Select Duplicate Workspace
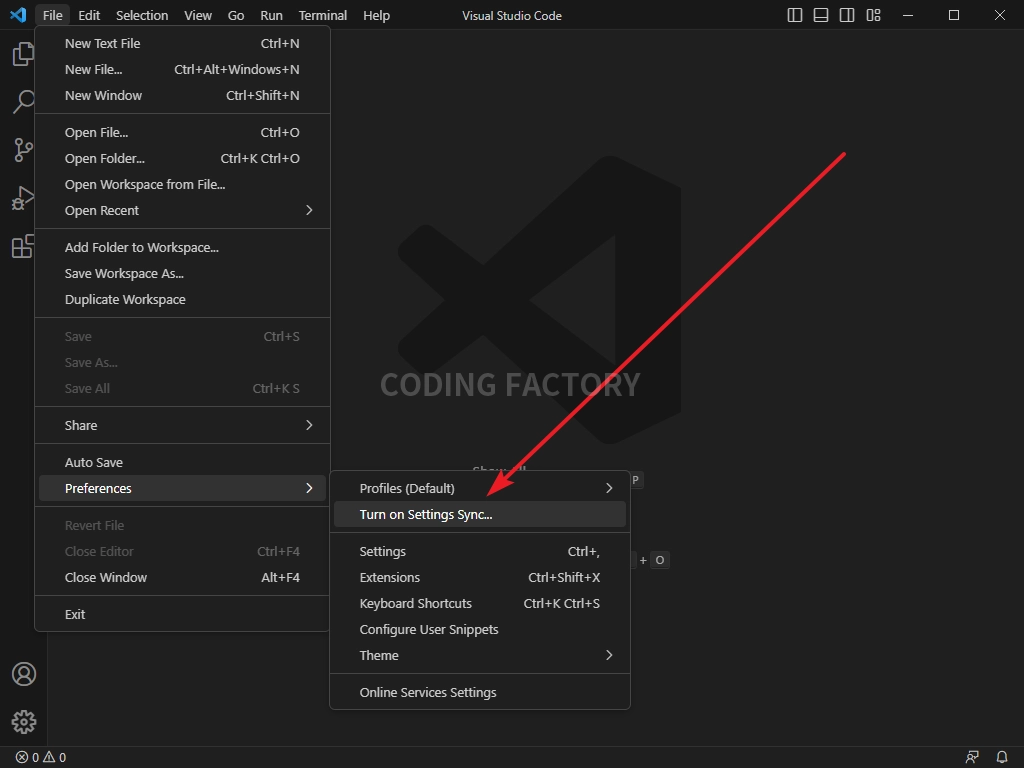Viewport: 1024px width, 768px height. pyautogui.click(x=182, y=300)
